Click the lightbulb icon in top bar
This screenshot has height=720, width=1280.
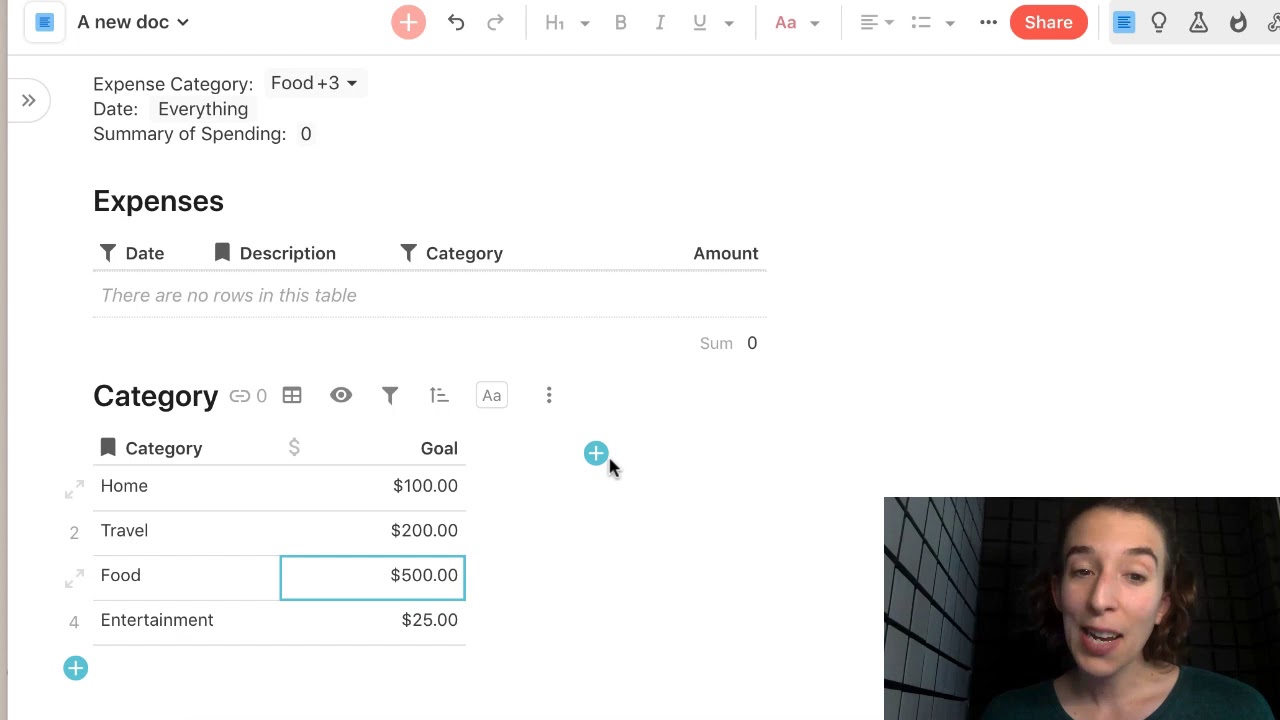pyautogui.click(x=1159, y=22)
